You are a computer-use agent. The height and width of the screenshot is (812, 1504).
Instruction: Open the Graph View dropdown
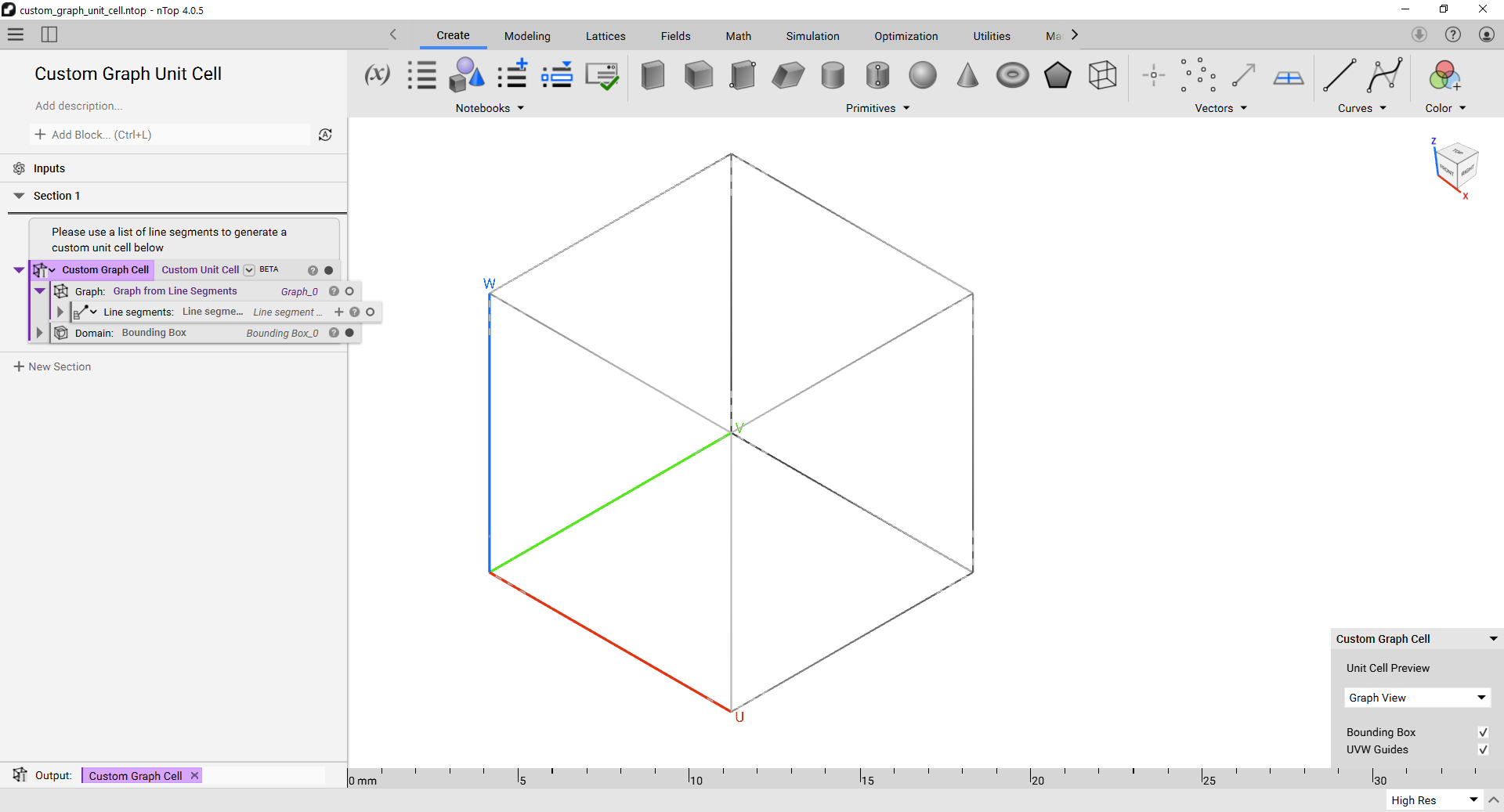1417,698
